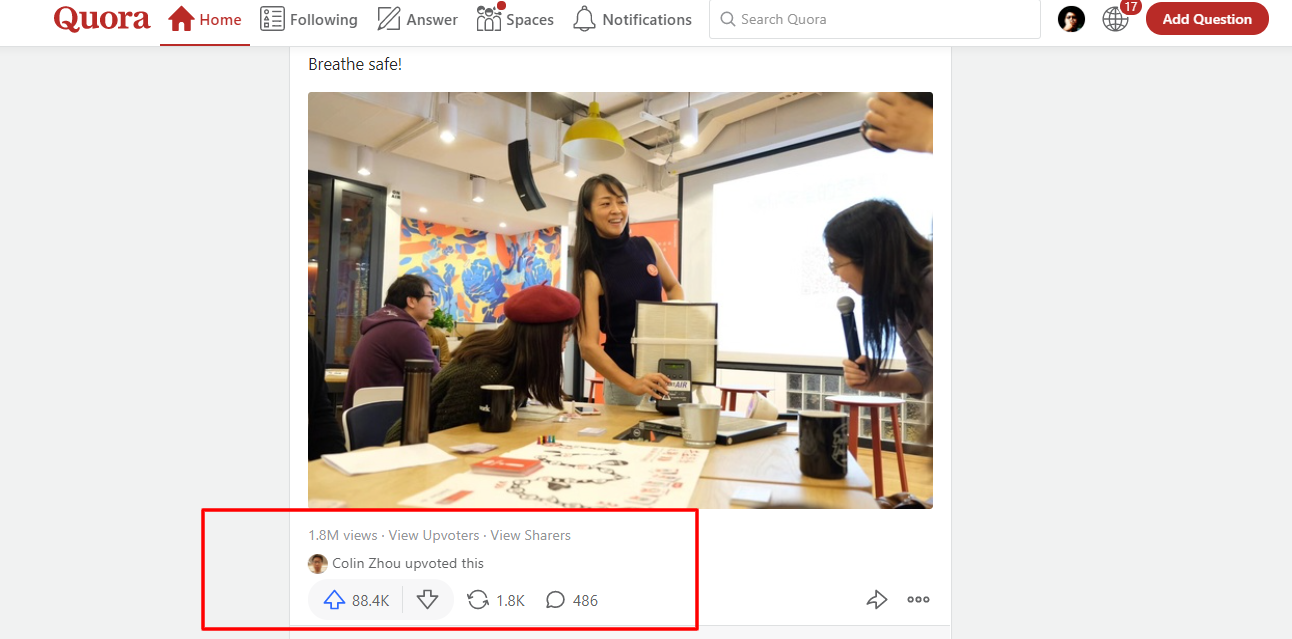Click the Search Quora input field
This screenshot has height=639, width=1292.
[874, 18]
